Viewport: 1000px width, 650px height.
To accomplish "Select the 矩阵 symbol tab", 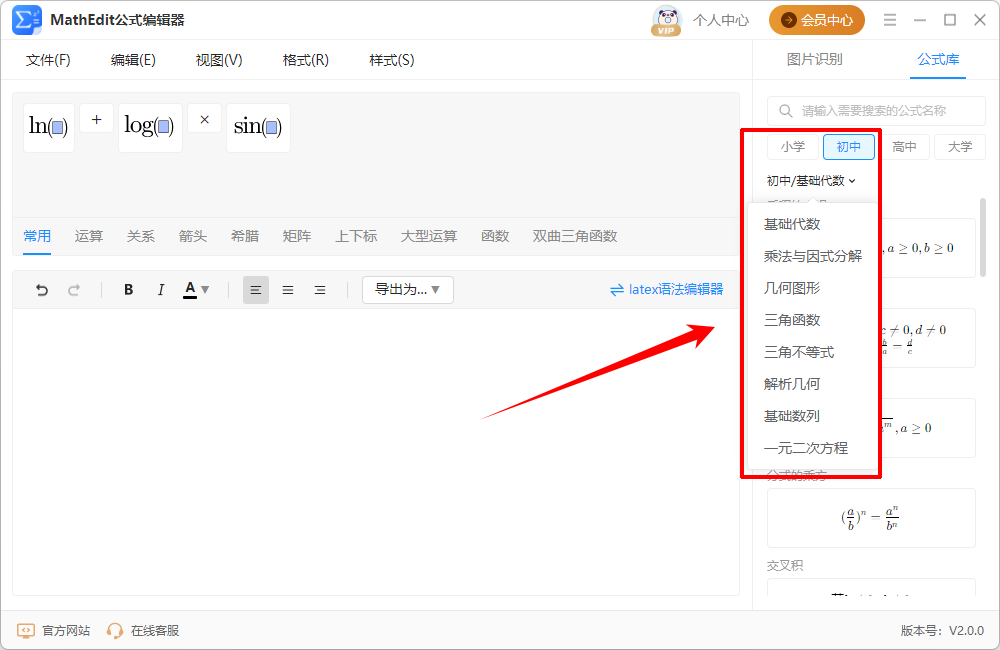I will pyautogui.click(x=297, y=236).
